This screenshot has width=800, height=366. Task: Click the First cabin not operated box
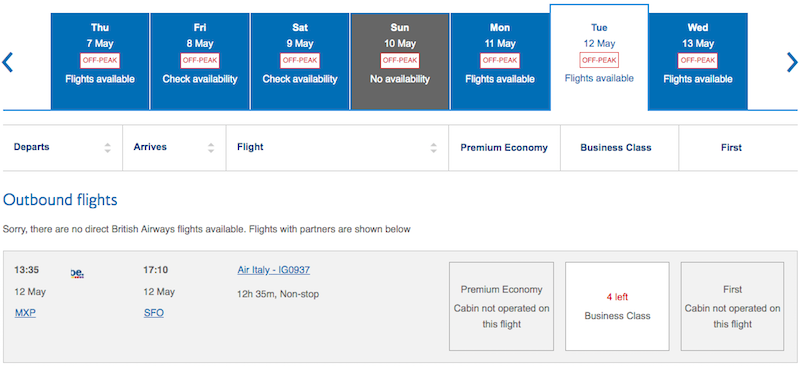[x=732, y=306]
